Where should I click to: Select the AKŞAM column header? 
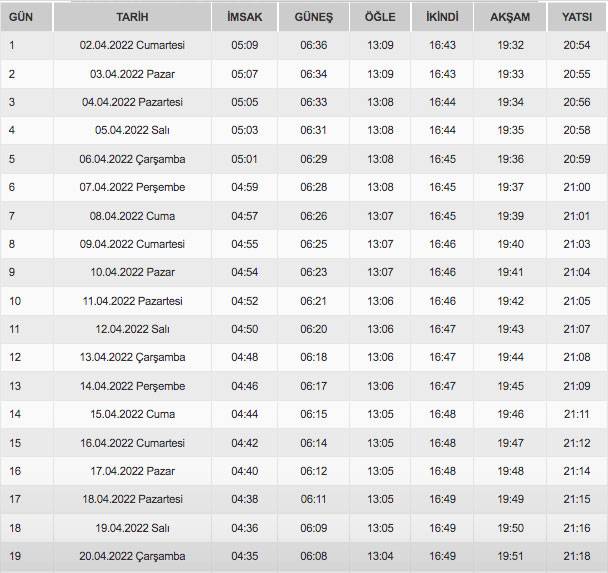510,17
